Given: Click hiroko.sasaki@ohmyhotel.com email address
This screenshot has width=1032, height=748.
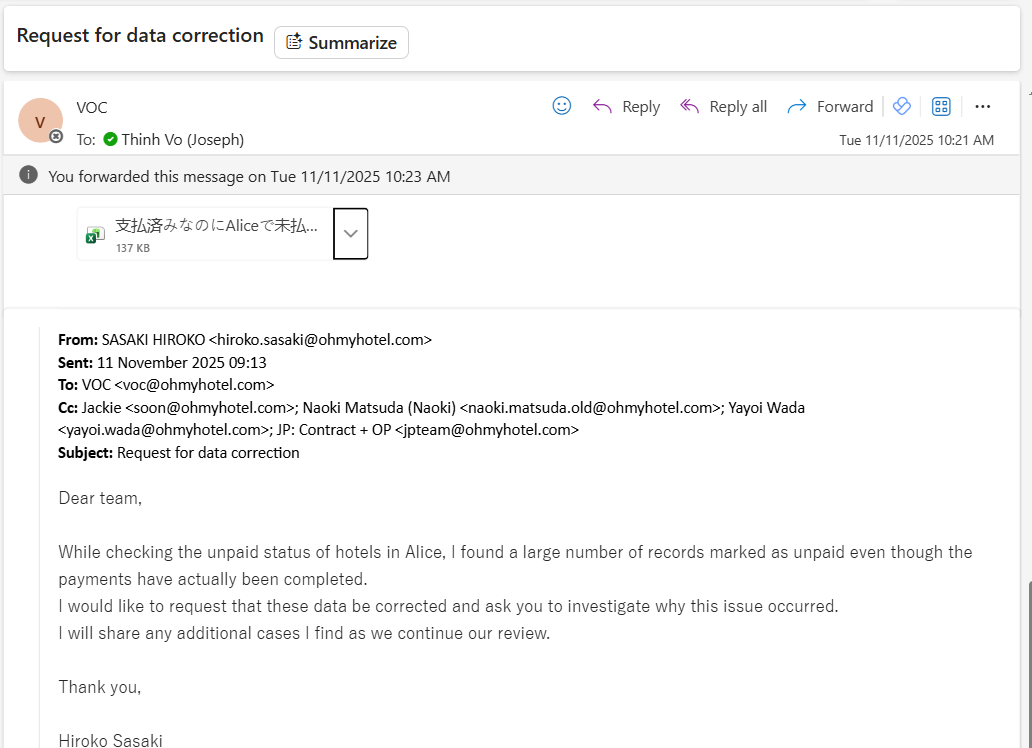Looking at the screenshot, I should (320, 339).
